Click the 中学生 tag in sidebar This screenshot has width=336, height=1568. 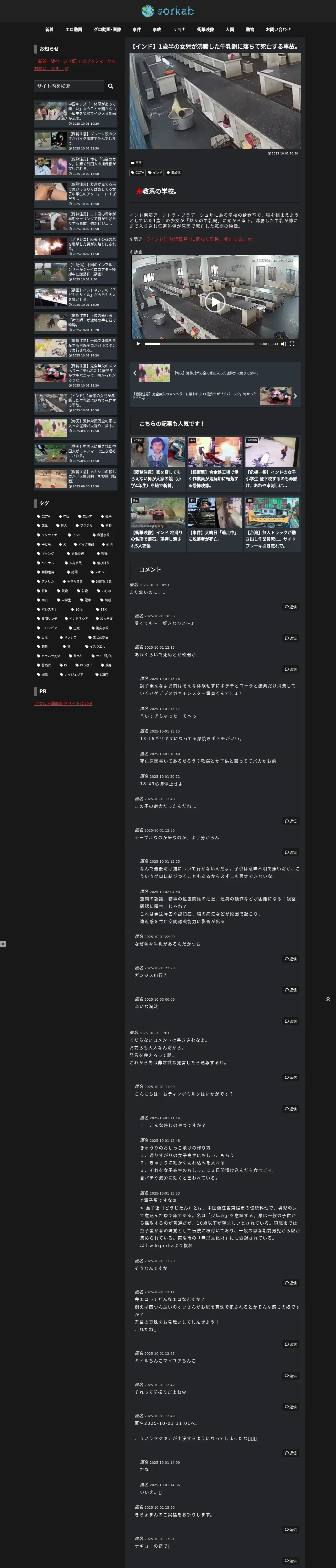(64, 600)
